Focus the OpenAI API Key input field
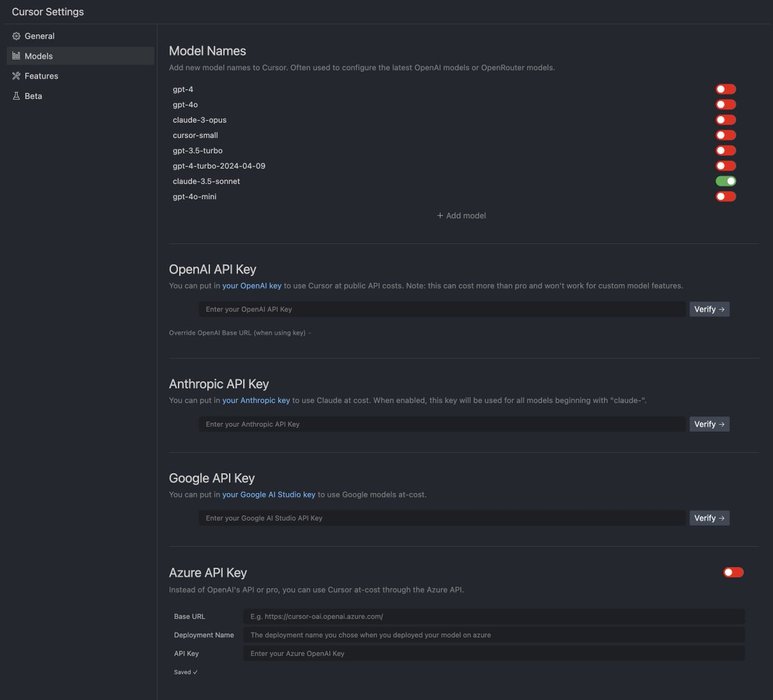 tap(442, 309)
